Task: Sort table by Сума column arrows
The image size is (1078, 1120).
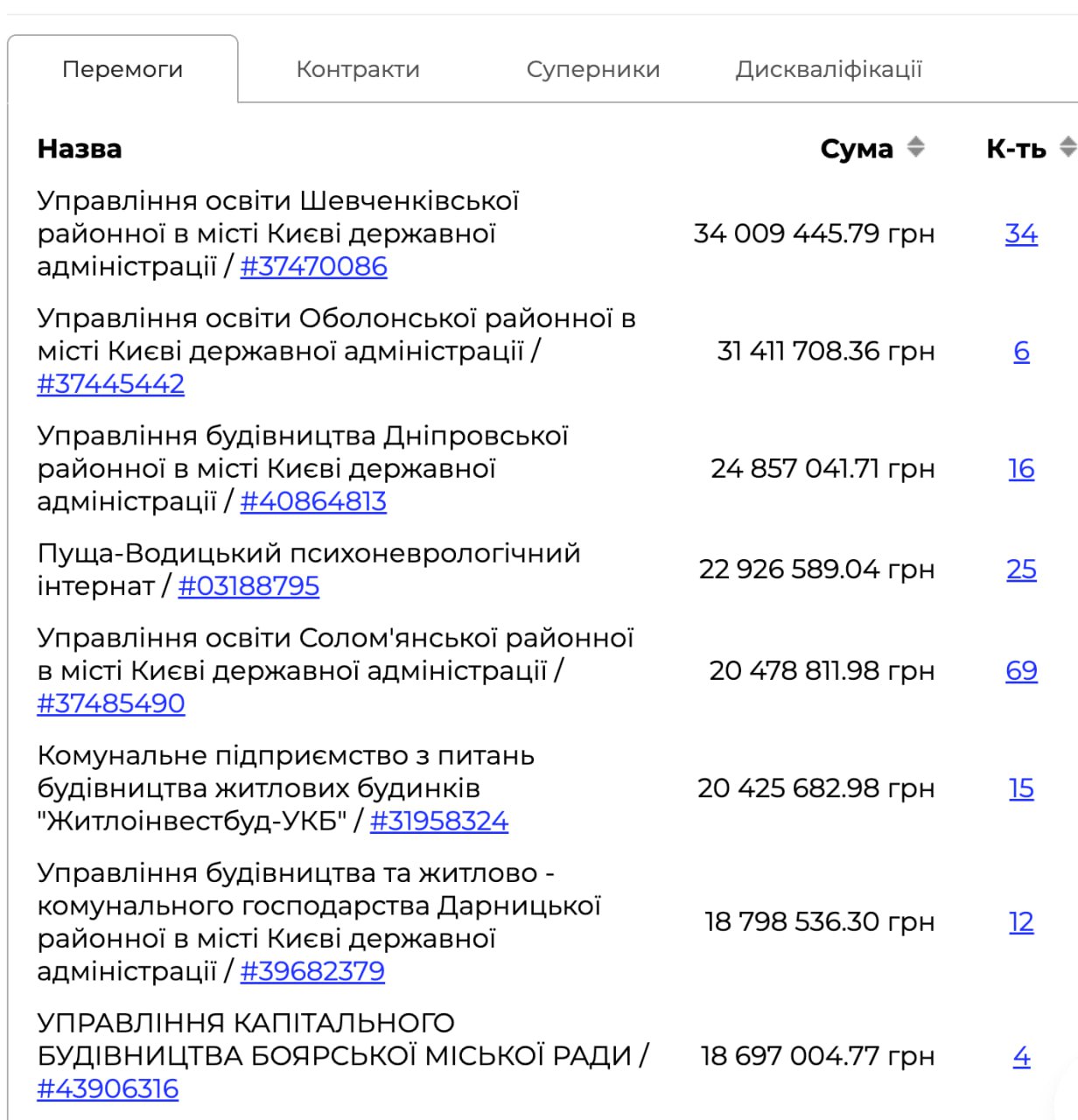Action: point(915,147)
